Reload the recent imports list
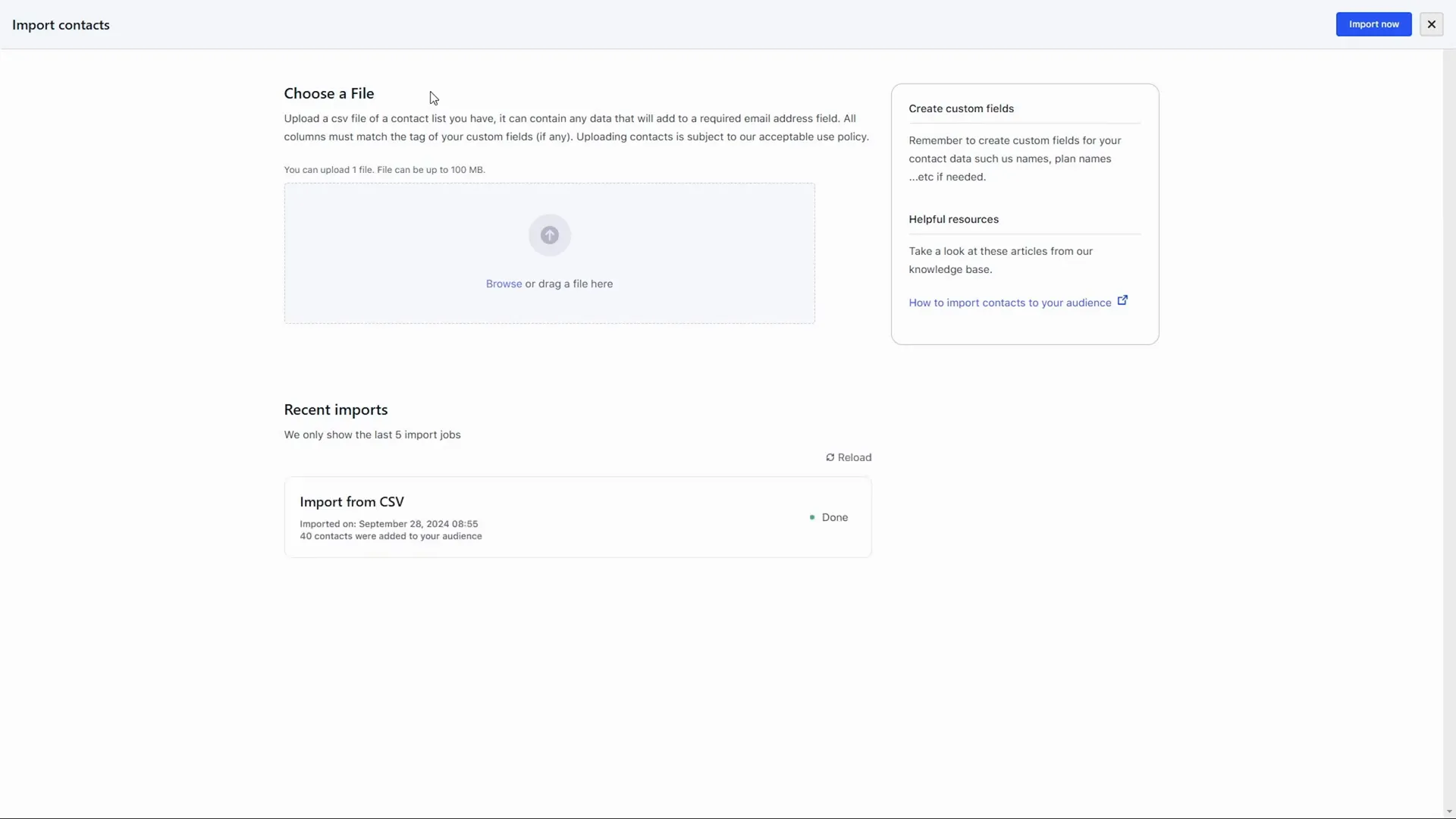 [x=849, y=457]
